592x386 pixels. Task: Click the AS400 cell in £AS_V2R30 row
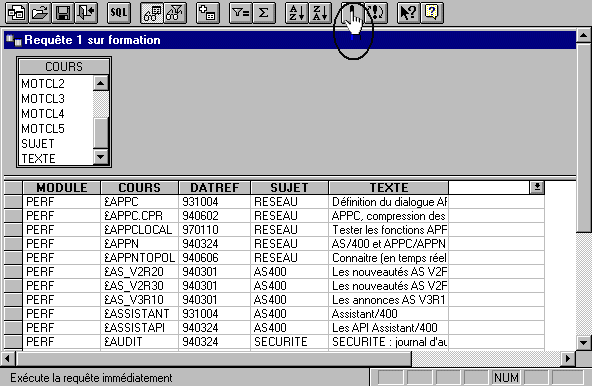coord(289,286)
